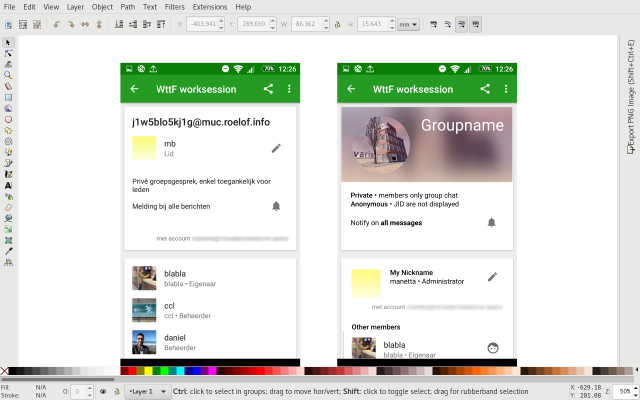Viewport: 640px width, 400px height.
Task: Select the Rectangle shape tool
Action: coord(8,96)
